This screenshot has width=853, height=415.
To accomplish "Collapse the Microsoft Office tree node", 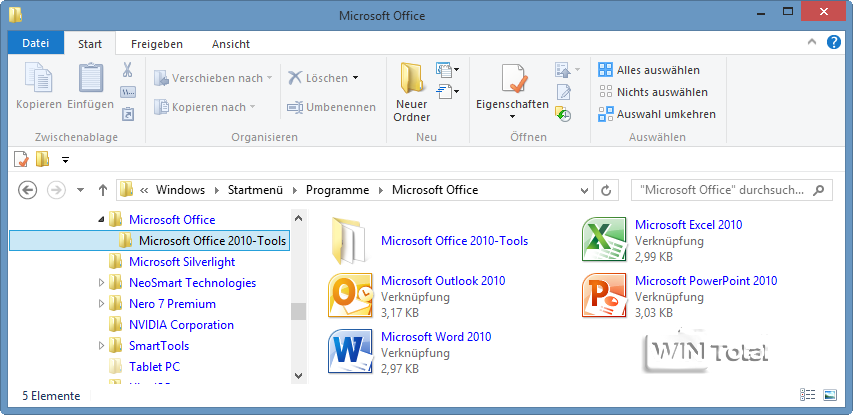I will (101, 220).
